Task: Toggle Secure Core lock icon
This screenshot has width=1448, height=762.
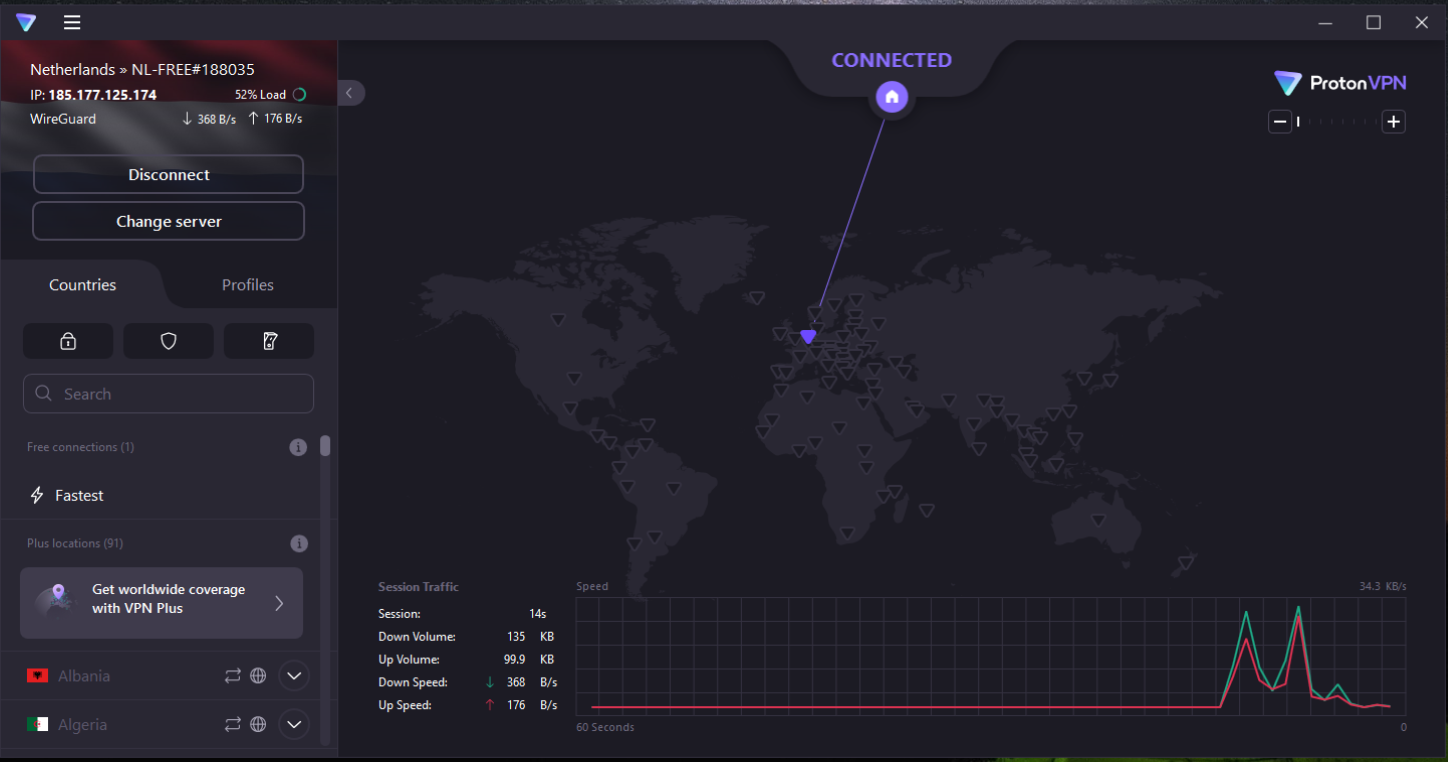Action: point(68,341)
